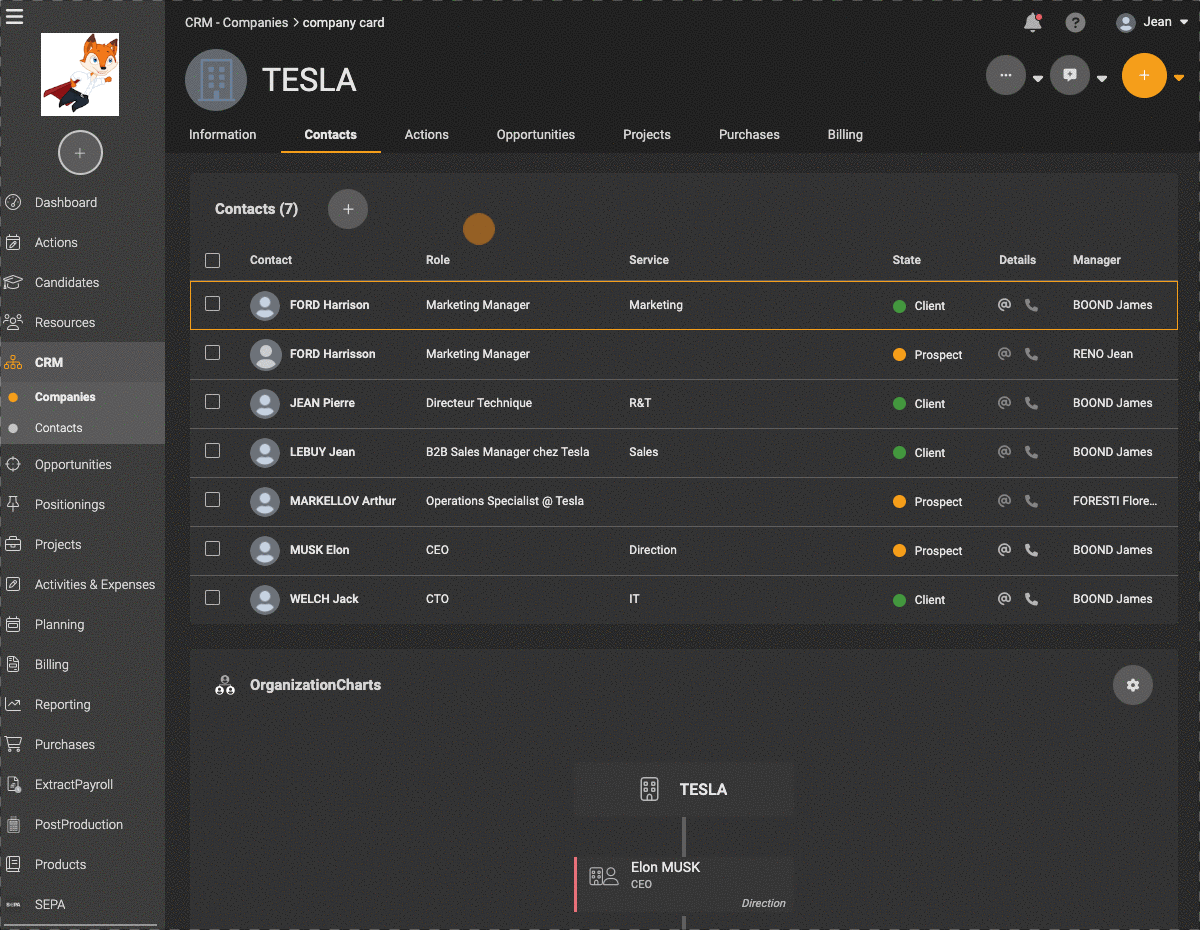Click email icon for MUSK Elon

tap(1005, 550)
